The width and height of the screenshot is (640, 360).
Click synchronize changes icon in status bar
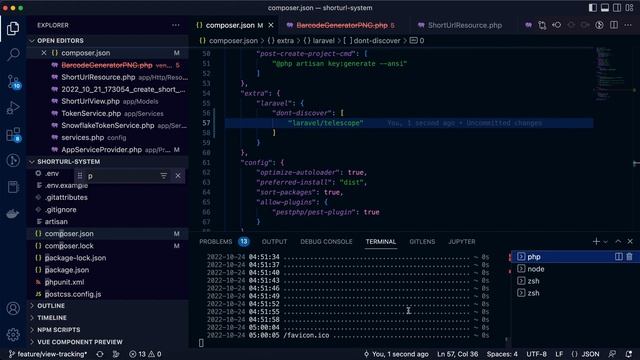[100, 354]
